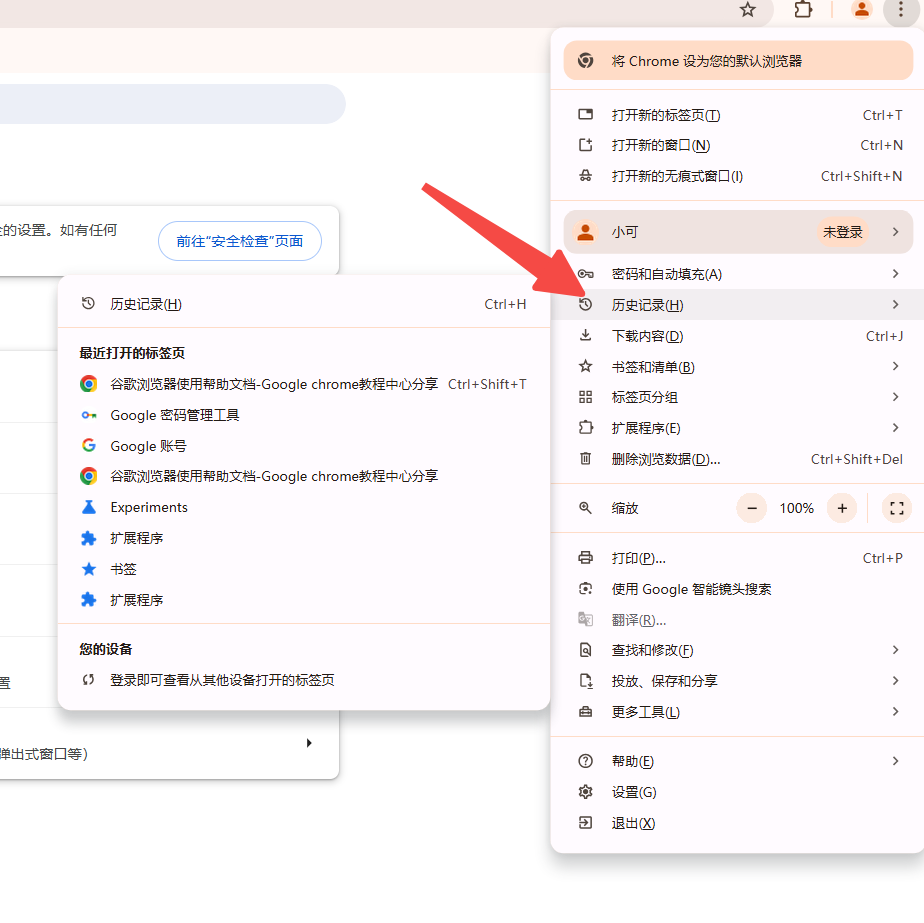
Task: Open the three-dot Chrome menu button
Action: pos(900,9)
